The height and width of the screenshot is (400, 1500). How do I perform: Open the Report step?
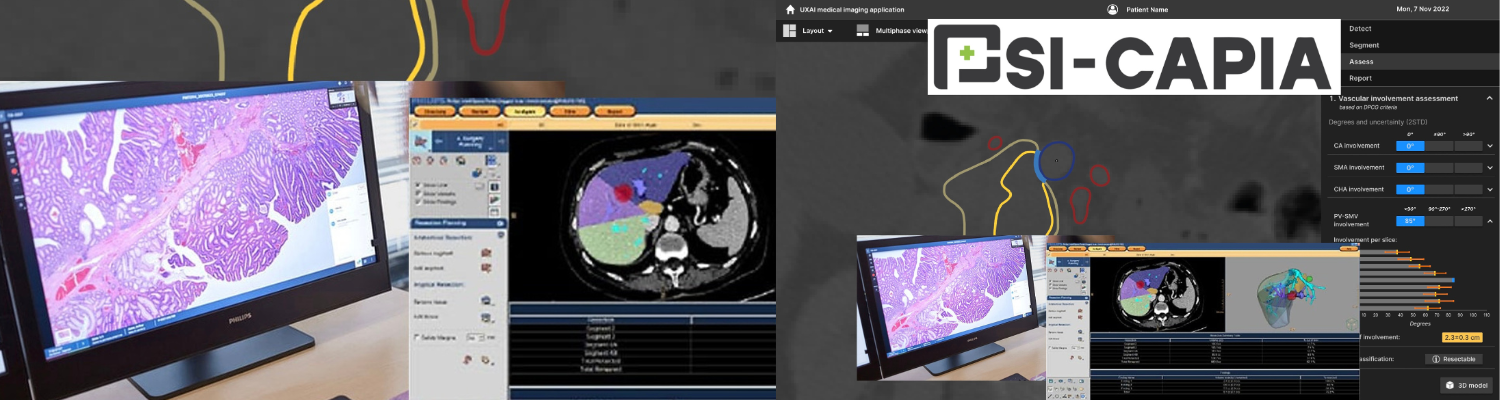(x=1360, y=78)
